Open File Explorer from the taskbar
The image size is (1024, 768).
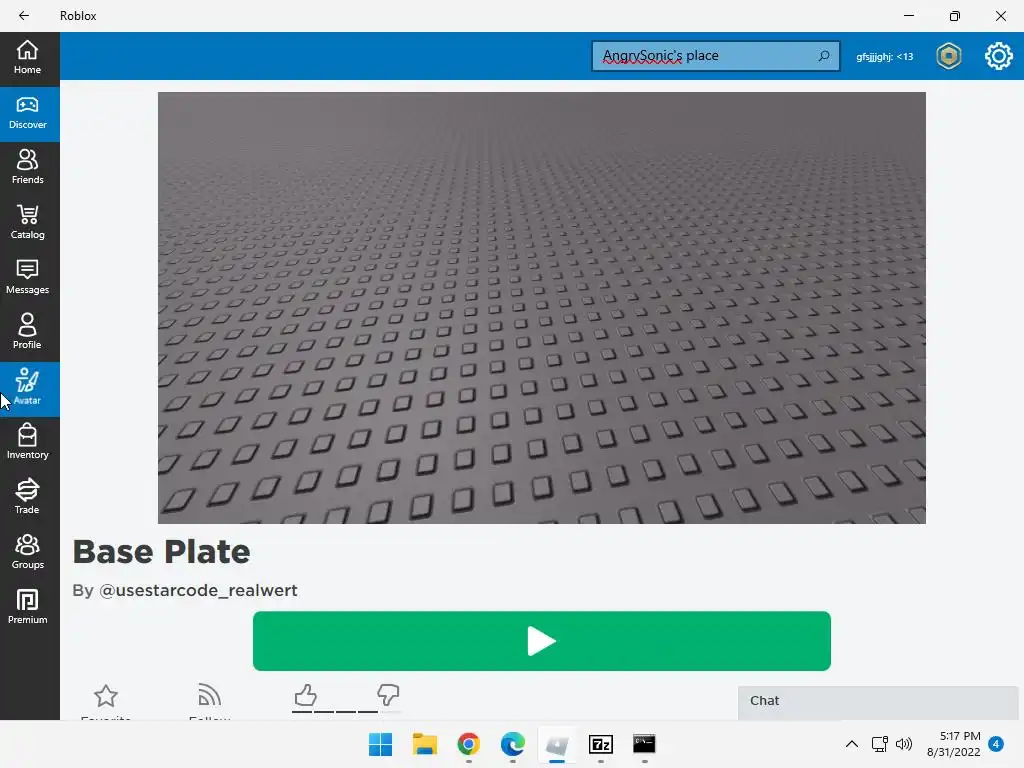point(424,744)
